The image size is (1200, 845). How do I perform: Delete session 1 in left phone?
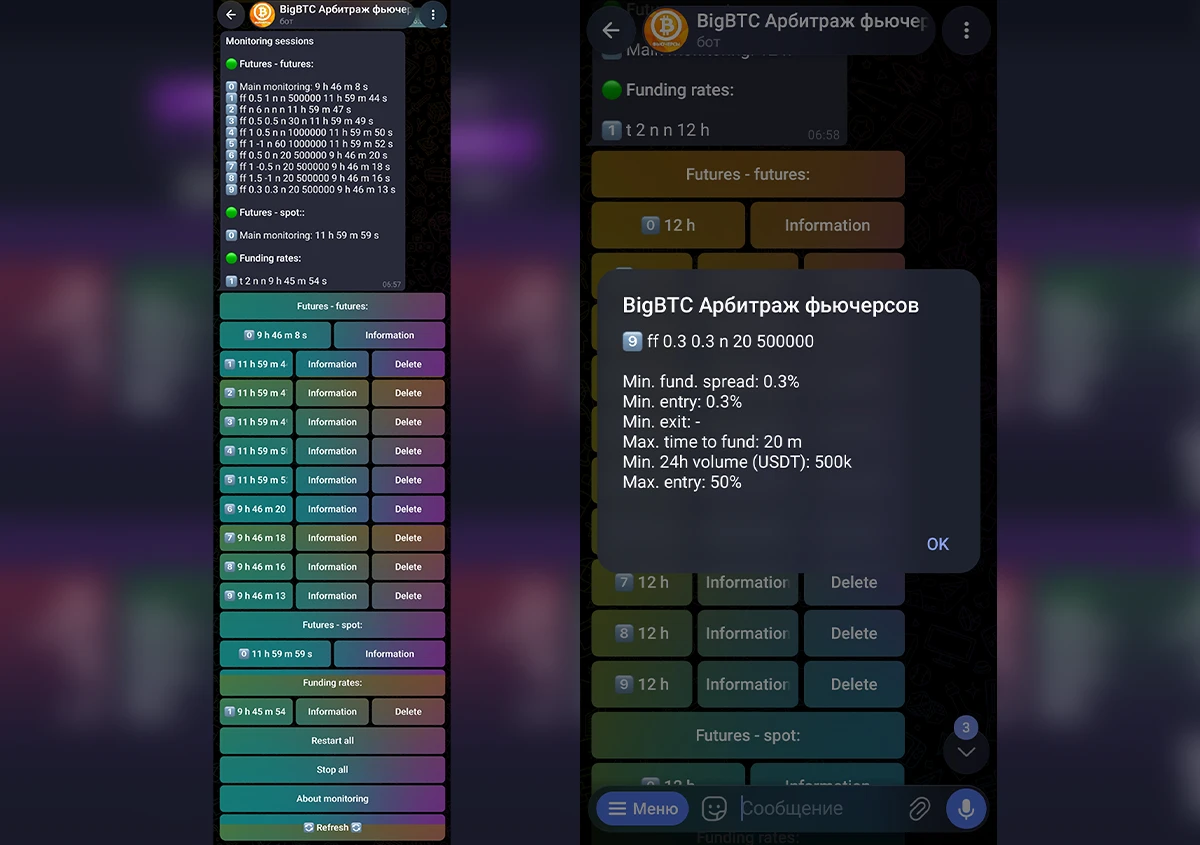[408, 364]
